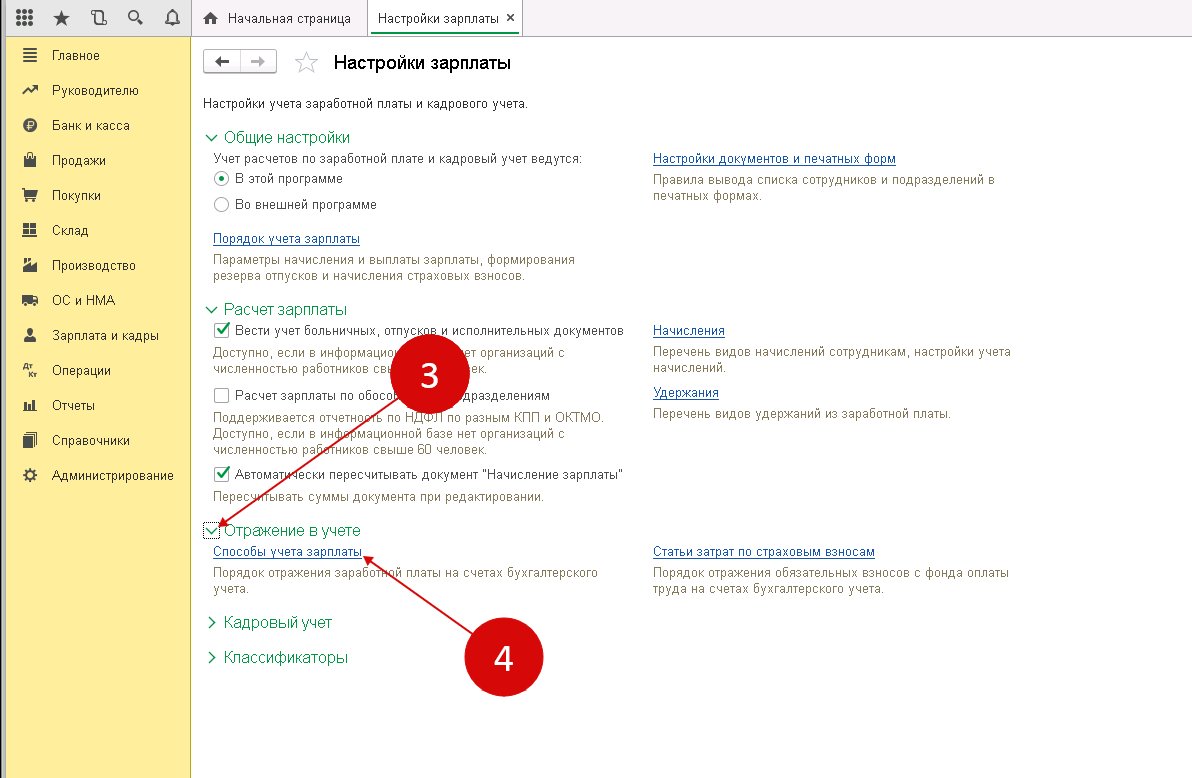Click the search magnifier icon
The image size is (1192, 778).
[x=135, y=18]
